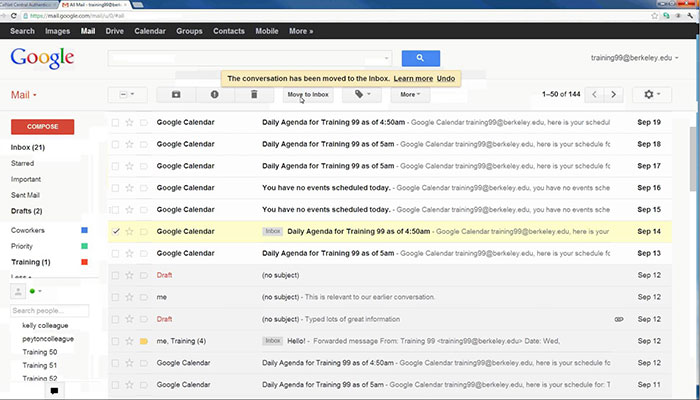
Task: Star the Sep 14 Daily Agenda email
Action: pos(129,232)
